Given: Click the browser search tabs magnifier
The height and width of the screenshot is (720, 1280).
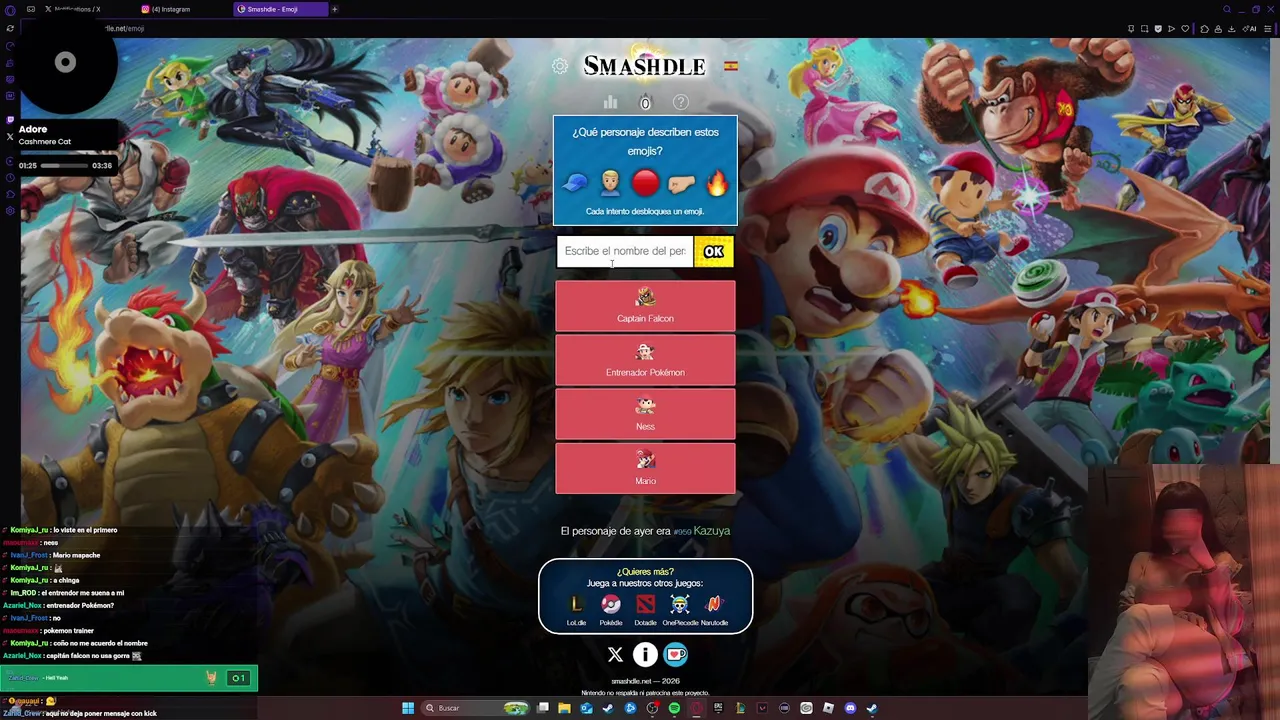Looking at the screenshot, I should click(x=1227, y=9).
